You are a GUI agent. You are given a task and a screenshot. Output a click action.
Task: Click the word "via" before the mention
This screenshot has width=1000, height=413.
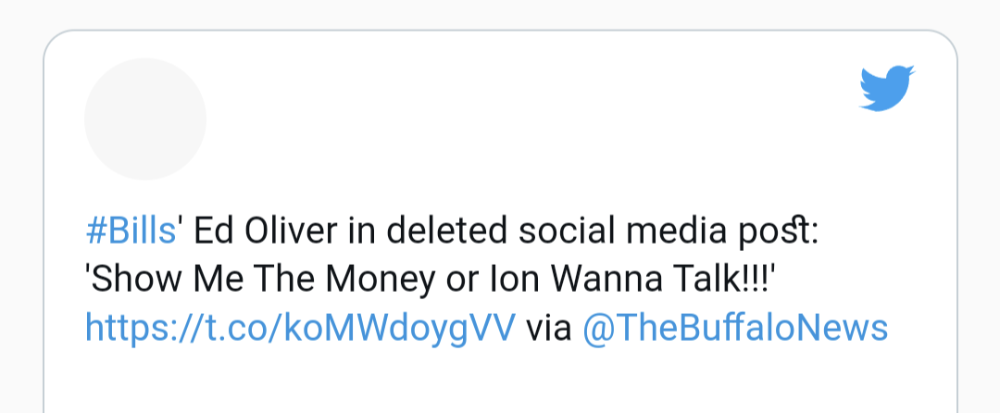[548, 329]
